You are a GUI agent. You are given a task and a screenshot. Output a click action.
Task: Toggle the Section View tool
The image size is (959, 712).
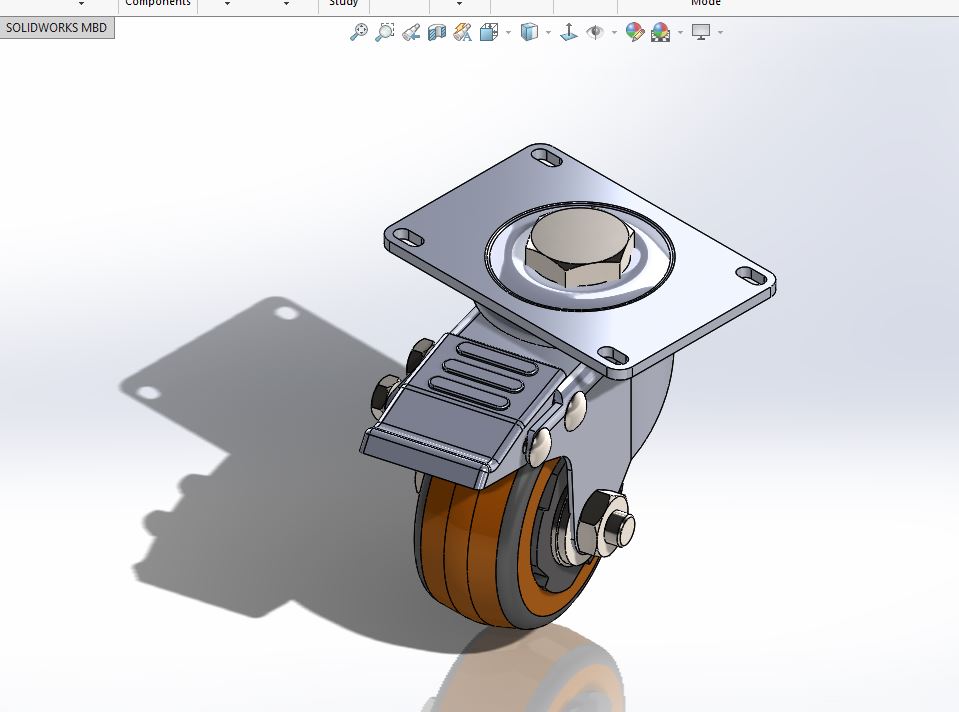437,32
